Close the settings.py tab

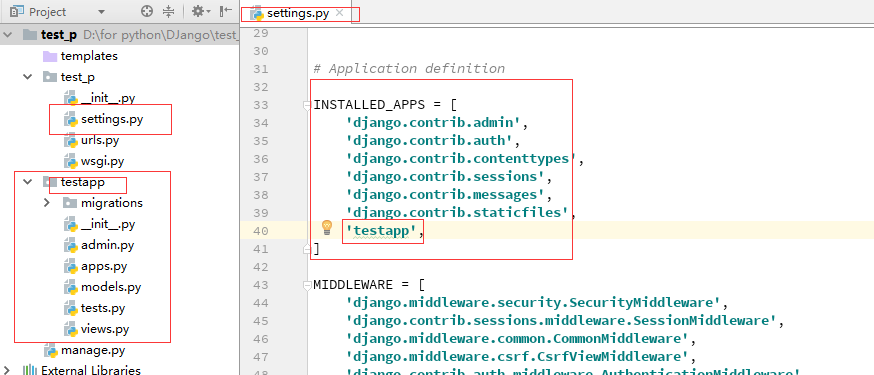339,13
